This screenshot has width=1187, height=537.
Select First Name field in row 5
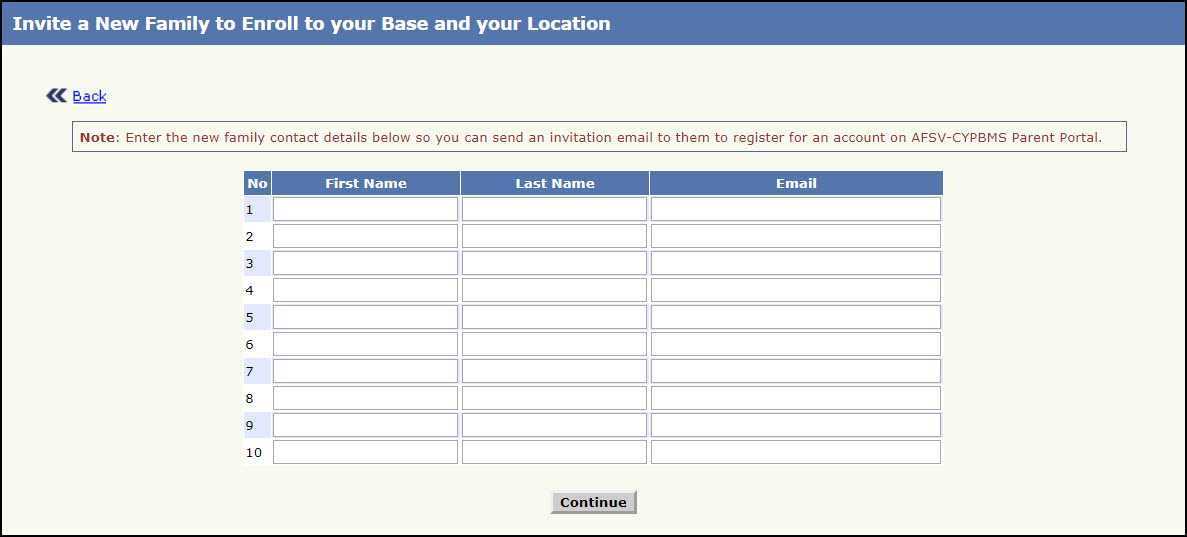365,317
